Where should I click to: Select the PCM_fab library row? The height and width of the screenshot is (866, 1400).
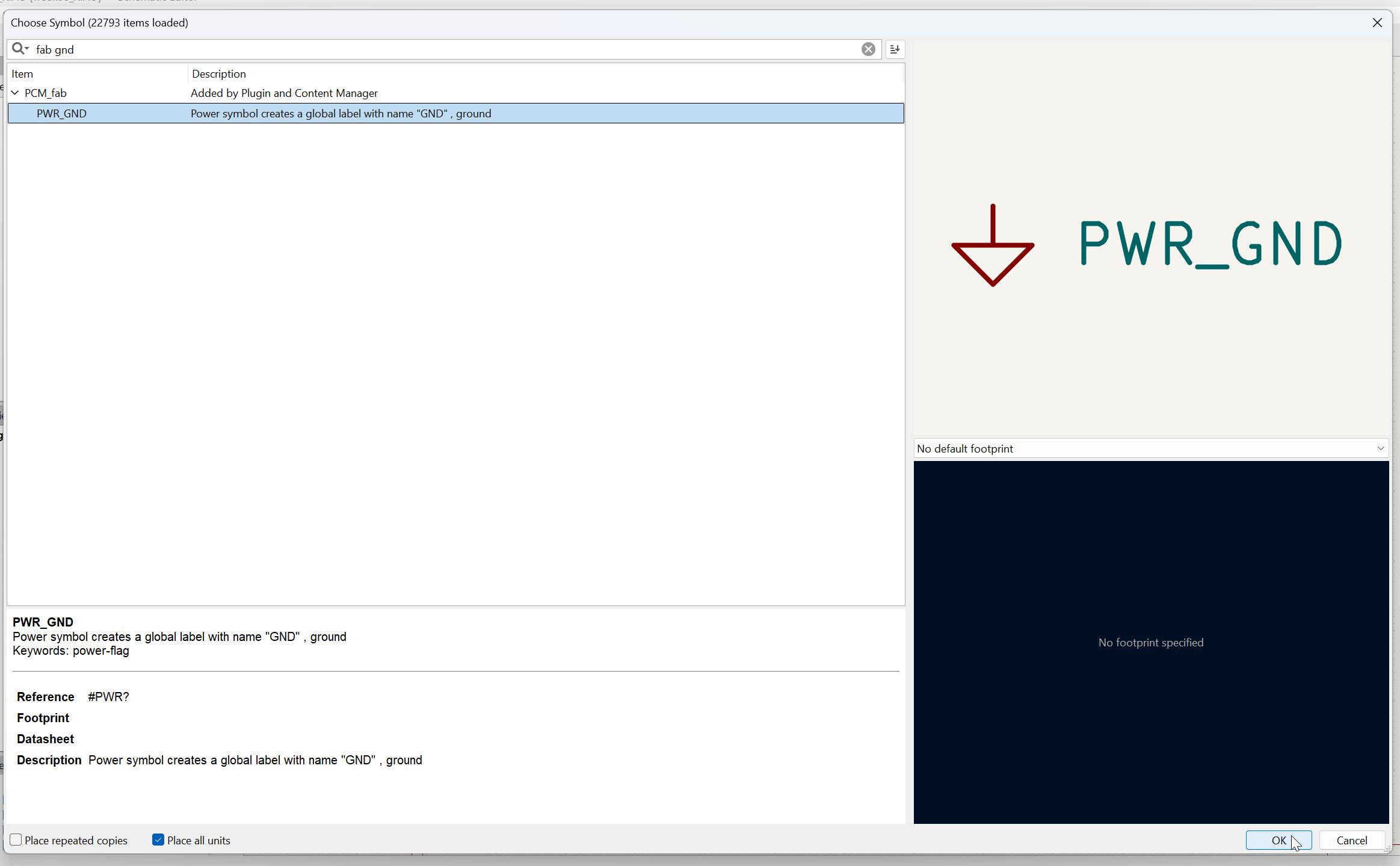pyautogui.click(x=46, y=93)
